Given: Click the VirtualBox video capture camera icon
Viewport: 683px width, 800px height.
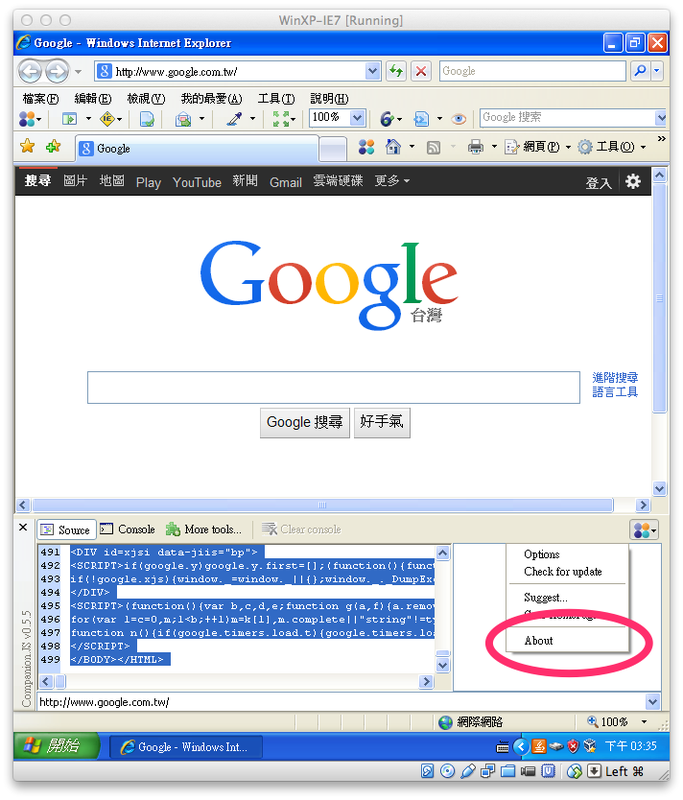Looking at the screenshot, I should click(528, 771).
